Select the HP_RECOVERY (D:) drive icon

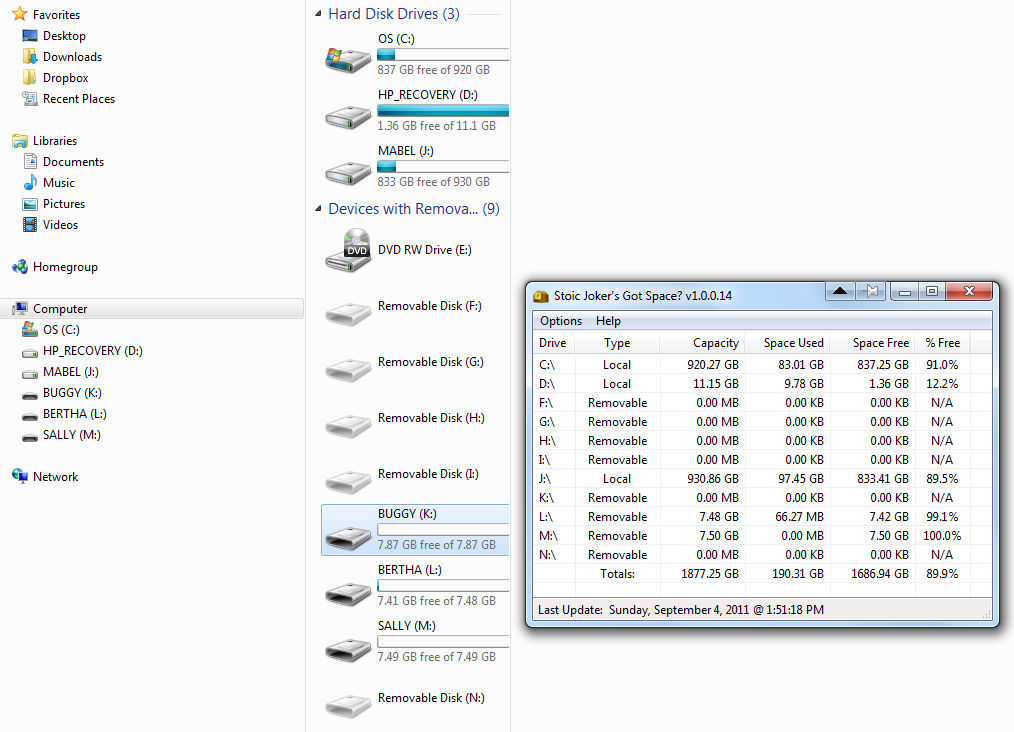pos(348,112)
